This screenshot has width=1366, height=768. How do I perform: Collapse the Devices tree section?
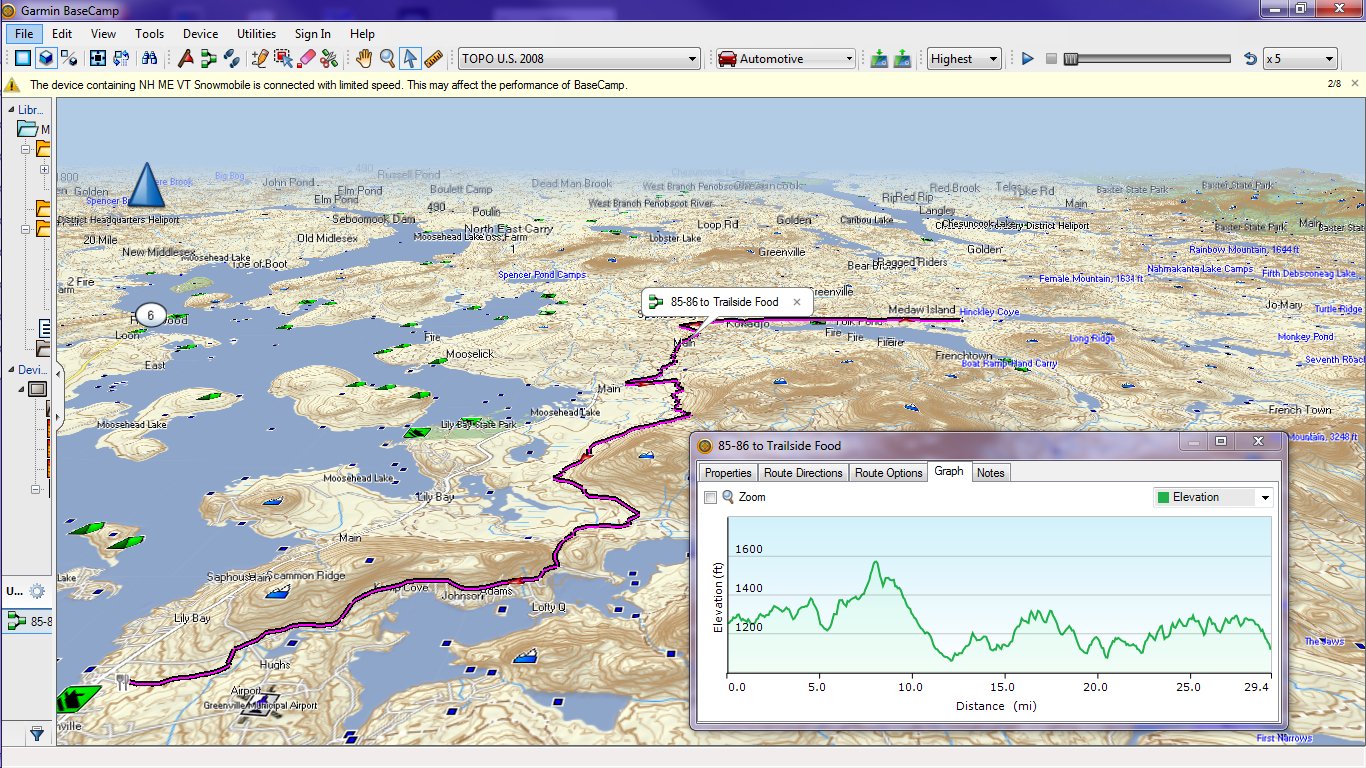pos(11,370)
